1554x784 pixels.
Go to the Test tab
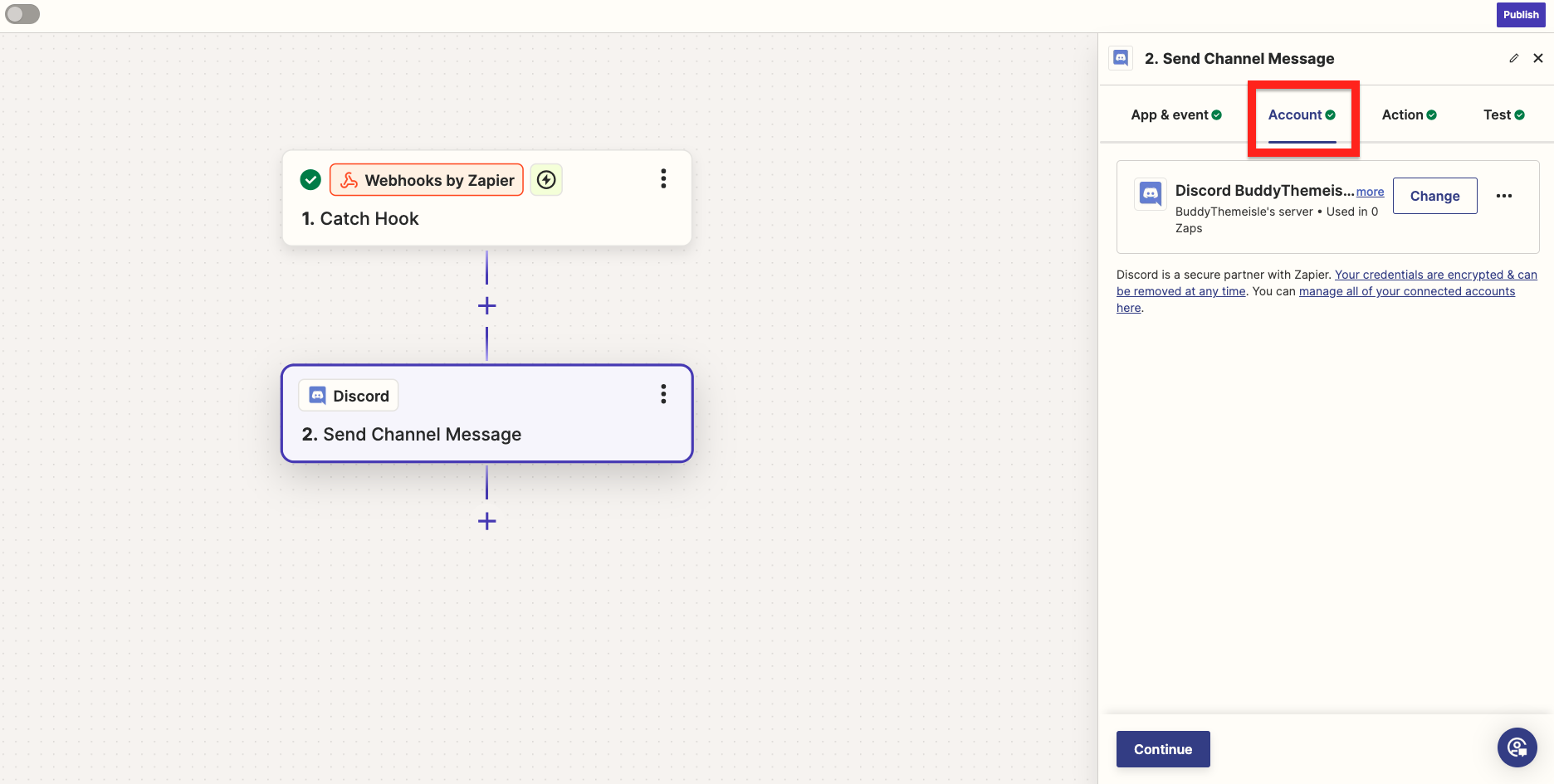(1503, 114)
